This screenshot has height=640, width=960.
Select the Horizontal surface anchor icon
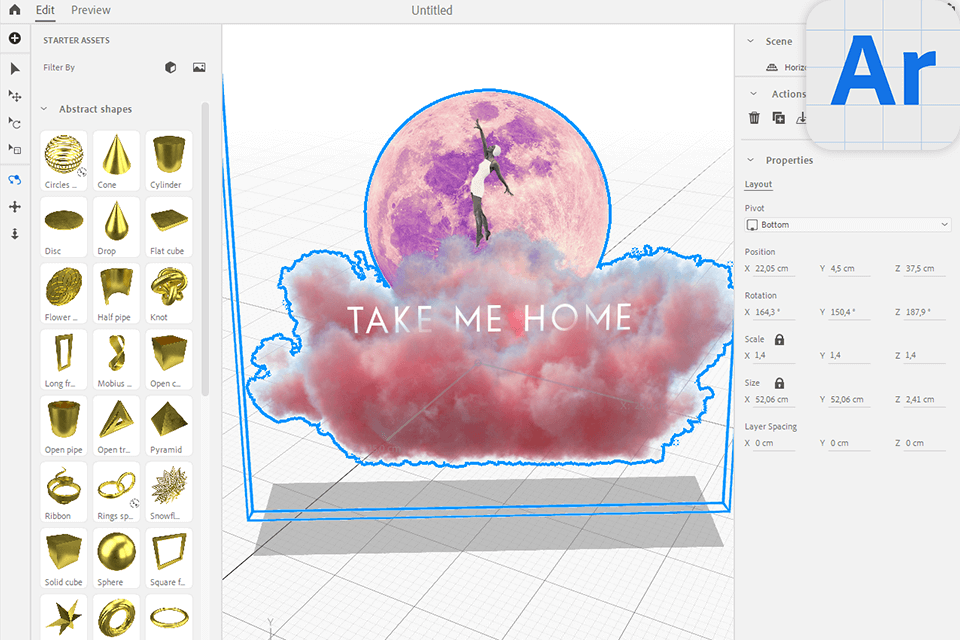click(x=772, y=67)
